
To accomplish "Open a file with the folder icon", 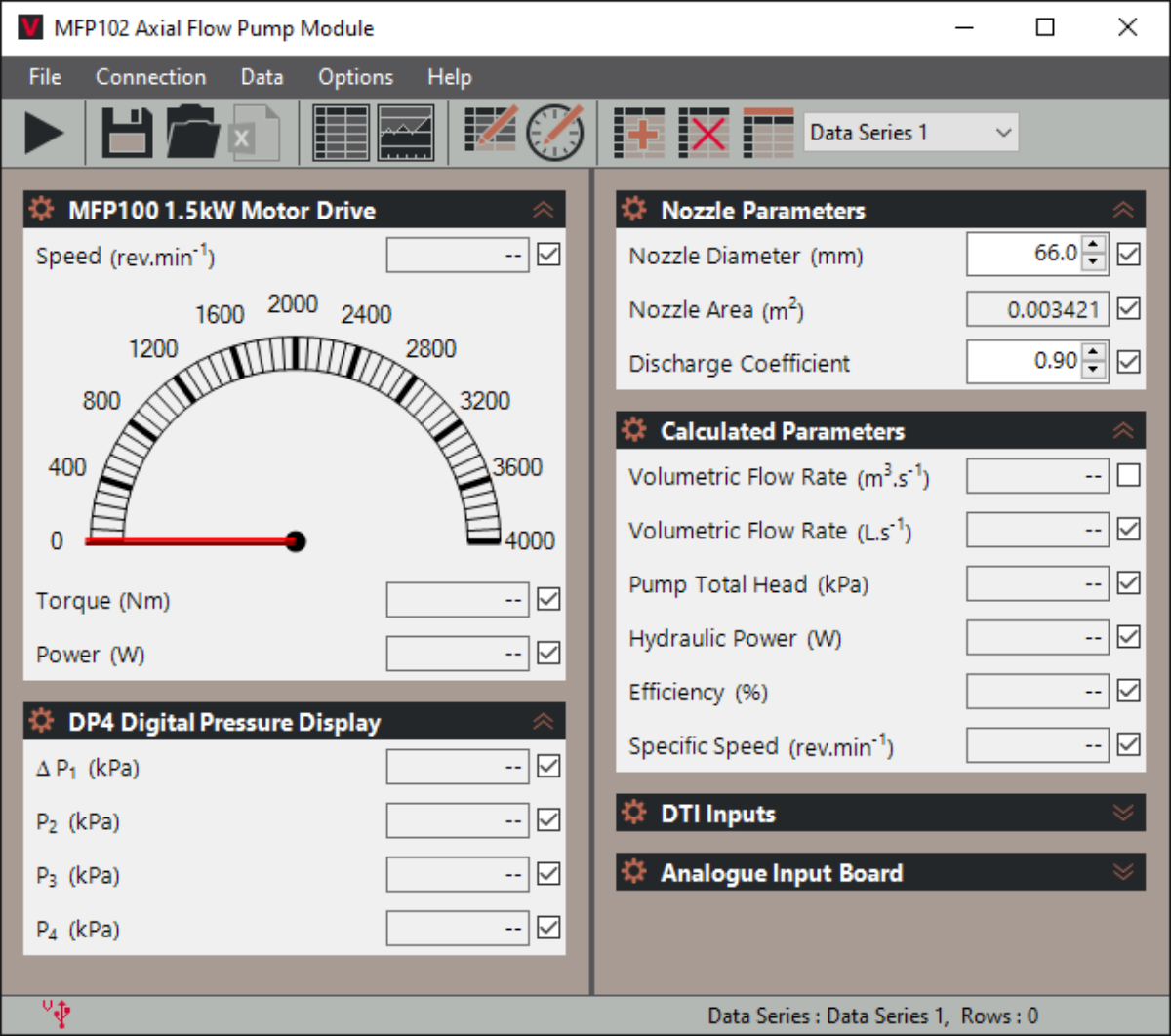I will coord(193,133).
